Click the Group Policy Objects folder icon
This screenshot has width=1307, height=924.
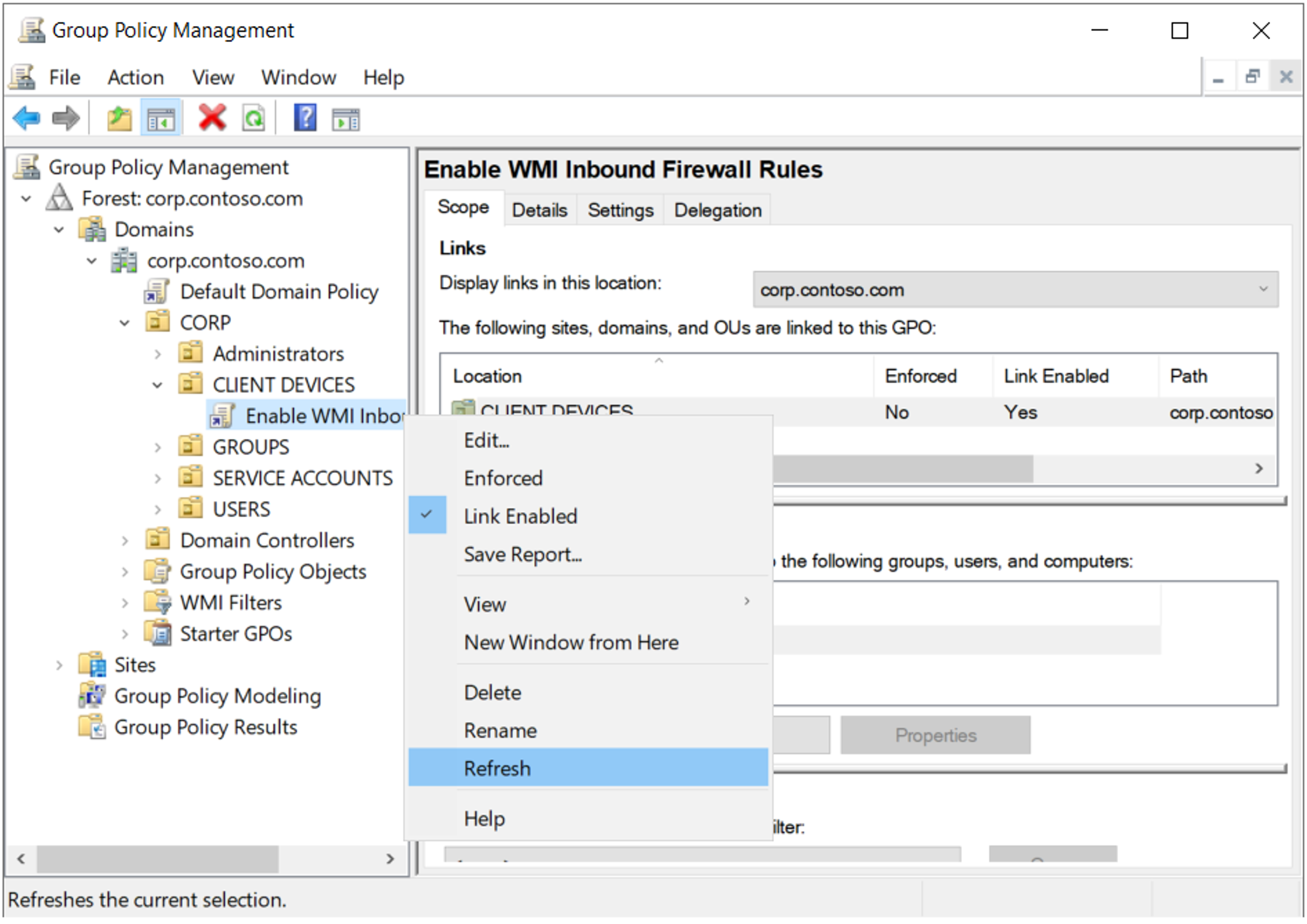tap(158, 571)
